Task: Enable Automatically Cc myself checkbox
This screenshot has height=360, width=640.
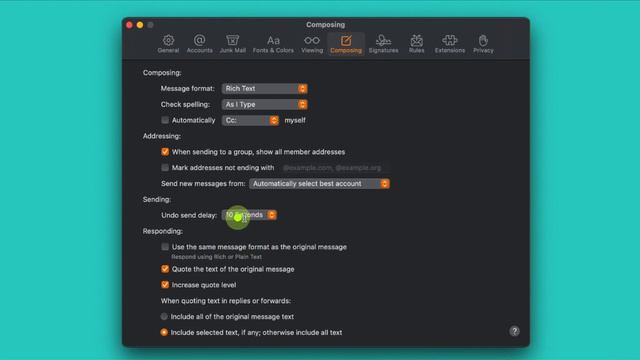Action: click(x=165, y=120)
